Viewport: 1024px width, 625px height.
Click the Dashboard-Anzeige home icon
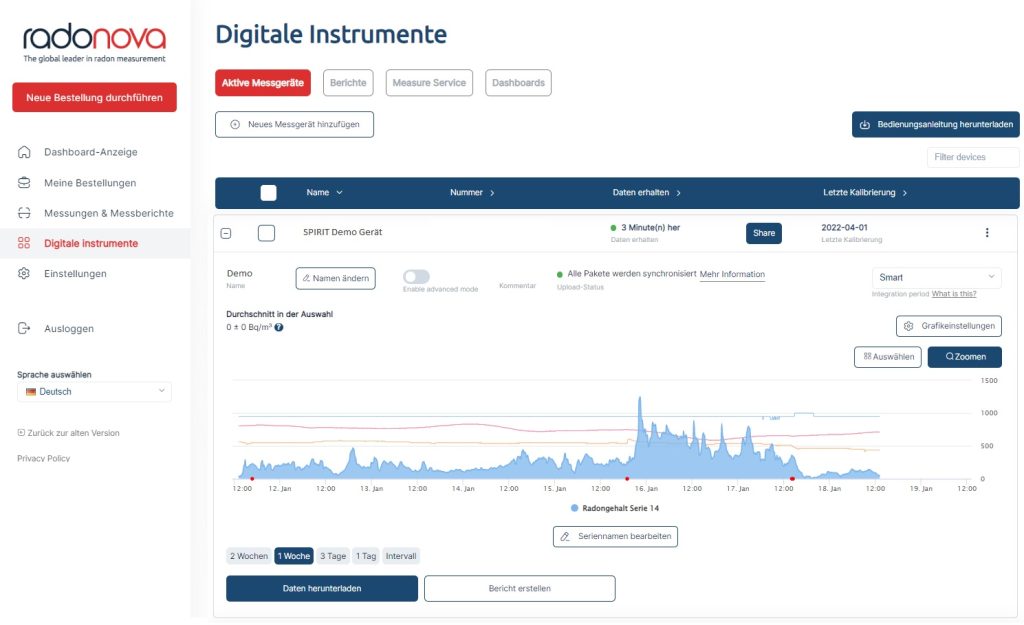tap(24, 152)
